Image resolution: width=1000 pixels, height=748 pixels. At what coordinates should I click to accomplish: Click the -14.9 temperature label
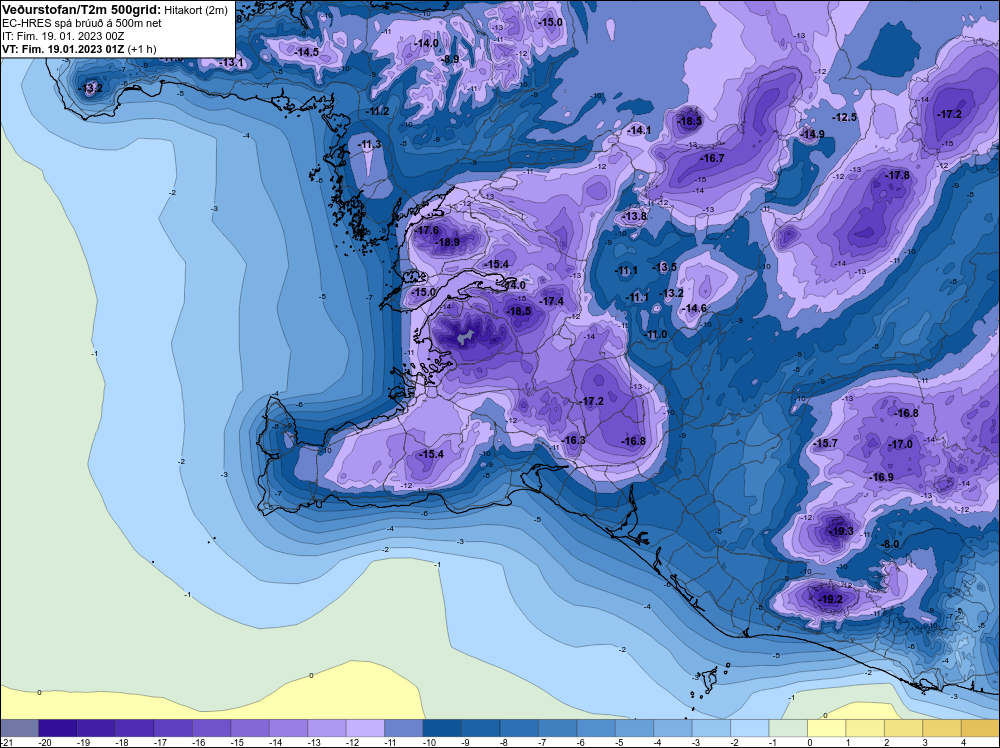(812, 134)
